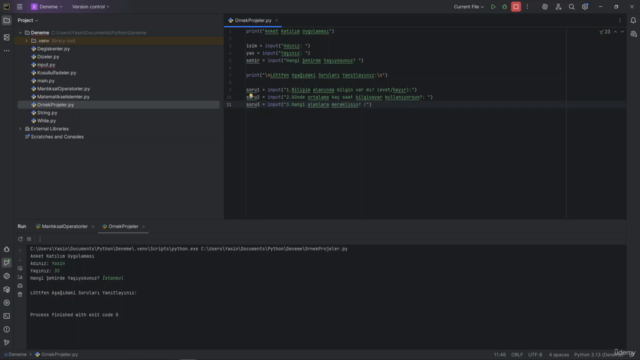
Task: Open the Deneme project dropdown
Action: pos(47,7)
